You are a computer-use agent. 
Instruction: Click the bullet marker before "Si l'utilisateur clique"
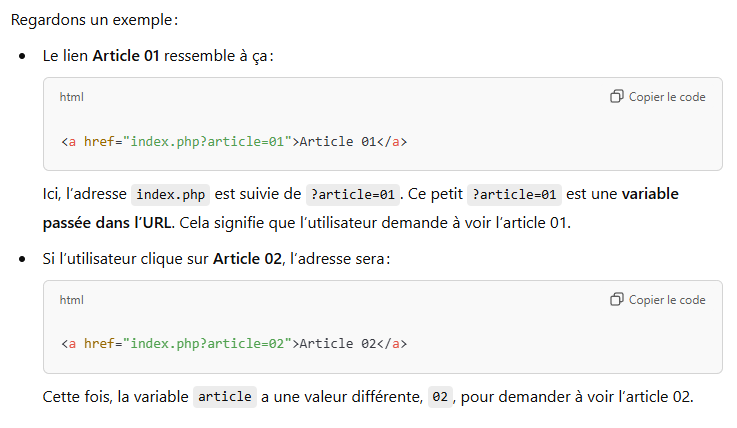(x=22, y=259)
